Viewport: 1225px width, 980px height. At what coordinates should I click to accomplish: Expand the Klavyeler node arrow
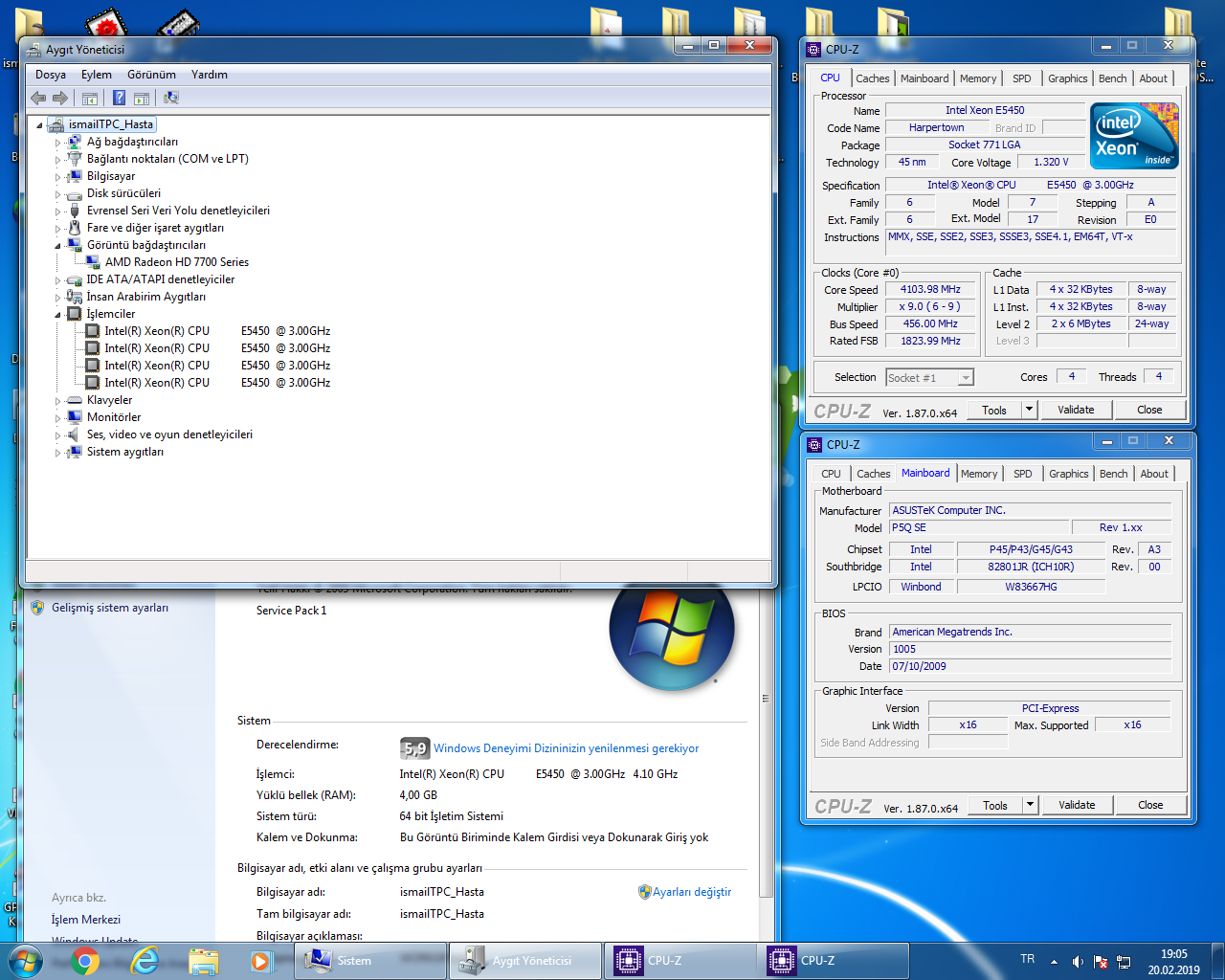[x=57, y=401]
